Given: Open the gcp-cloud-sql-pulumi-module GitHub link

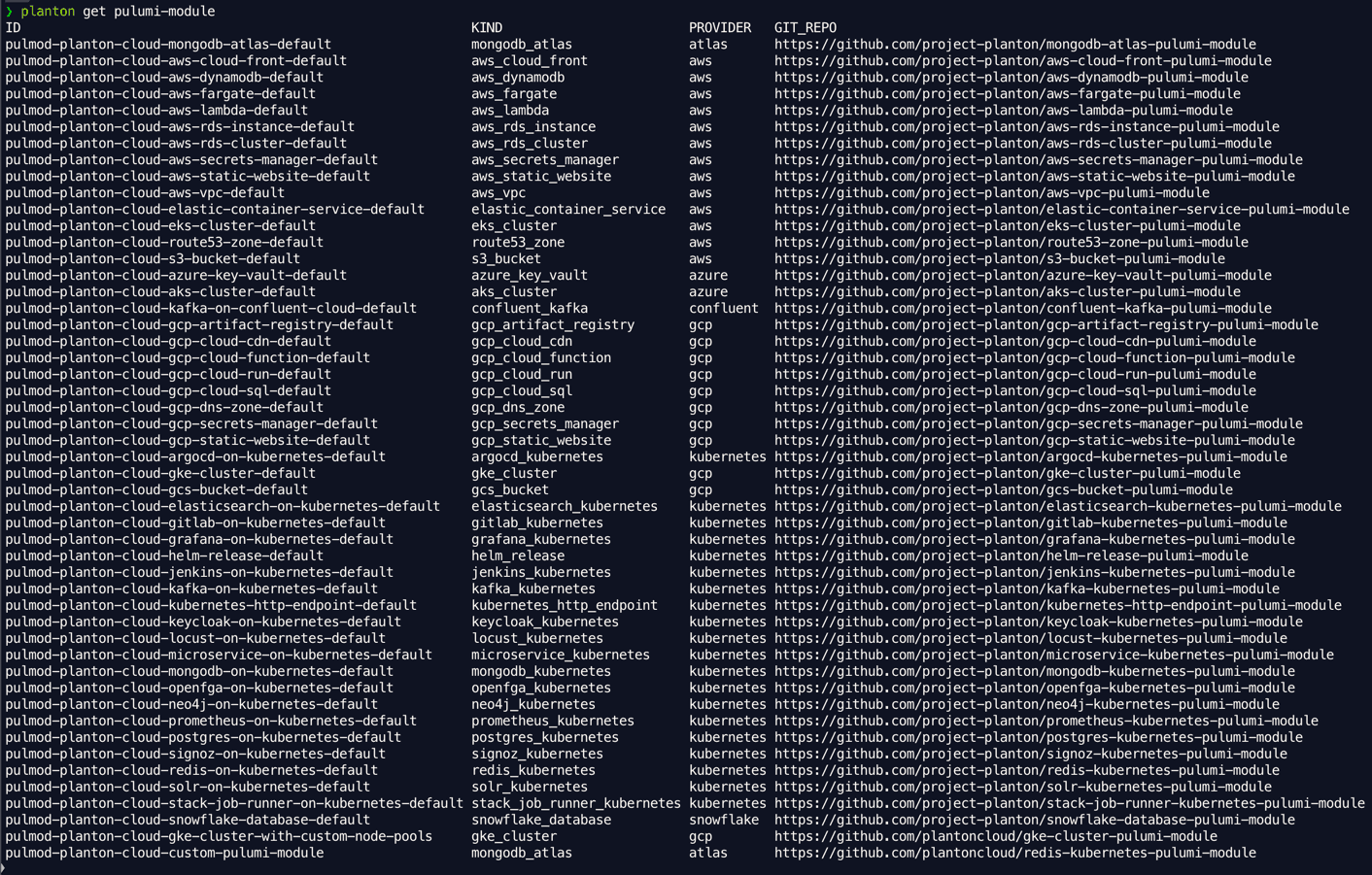Looking at the screenshot, I should tap(1015, 390).
